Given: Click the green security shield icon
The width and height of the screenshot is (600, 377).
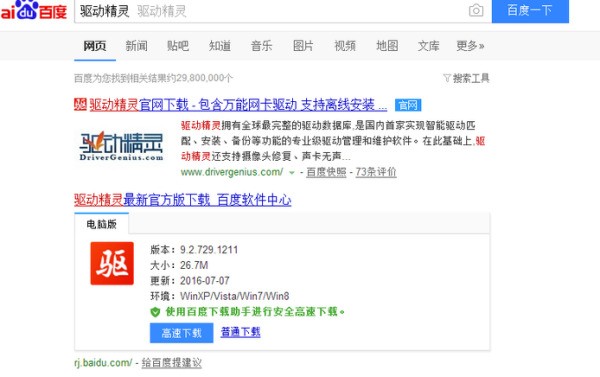Looking at the screenshot, I should tap(155, 312).
